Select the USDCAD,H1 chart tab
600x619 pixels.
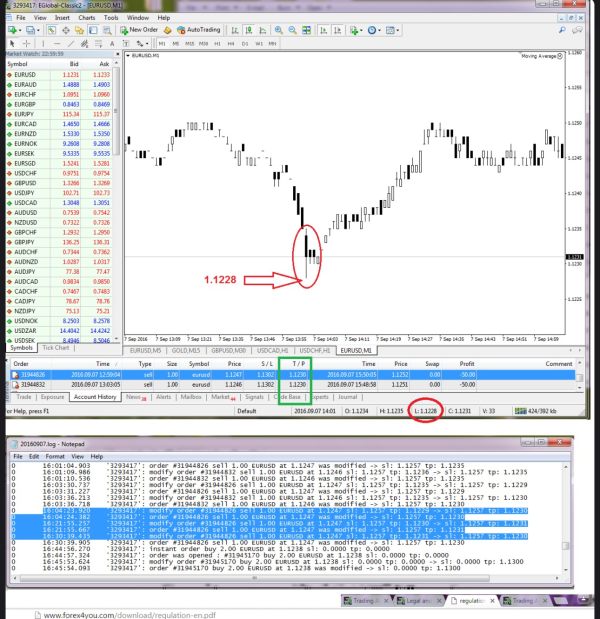coord(273,351)
